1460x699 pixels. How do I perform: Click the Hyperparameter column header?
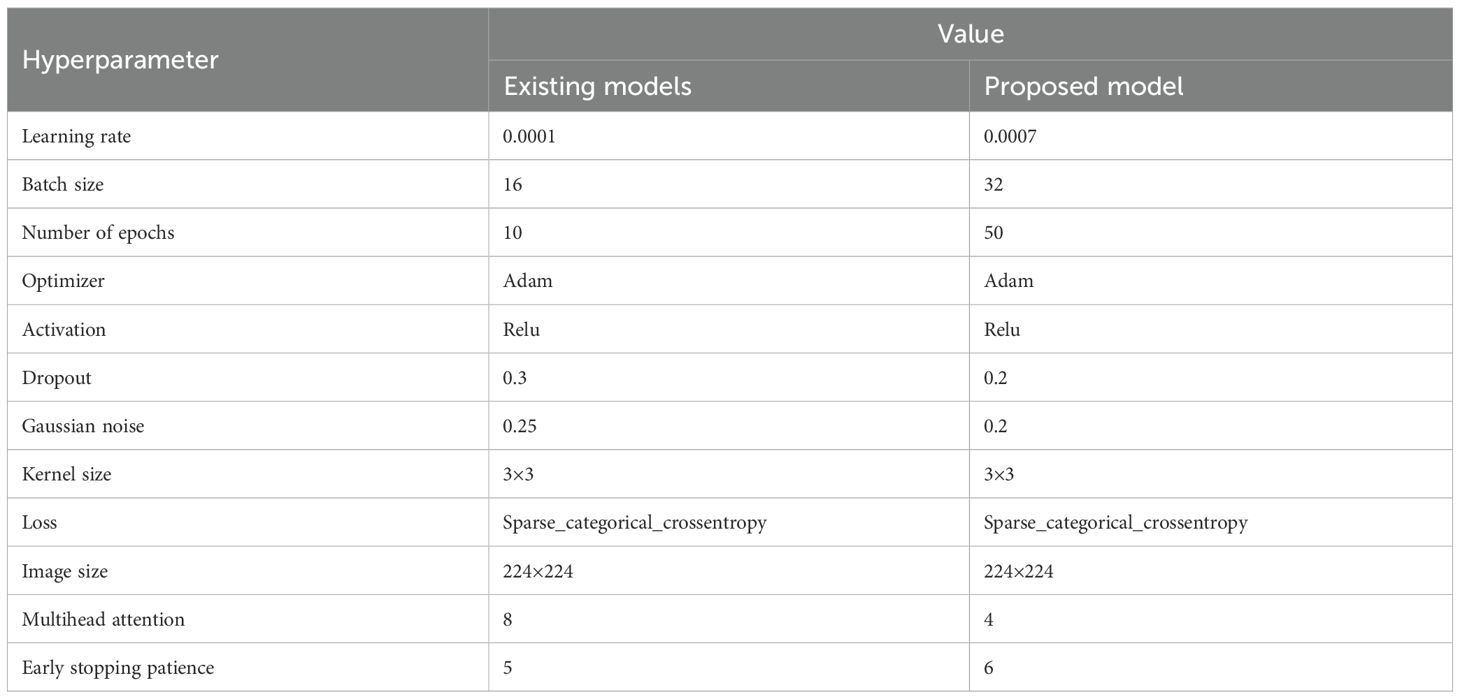point(120,60)
